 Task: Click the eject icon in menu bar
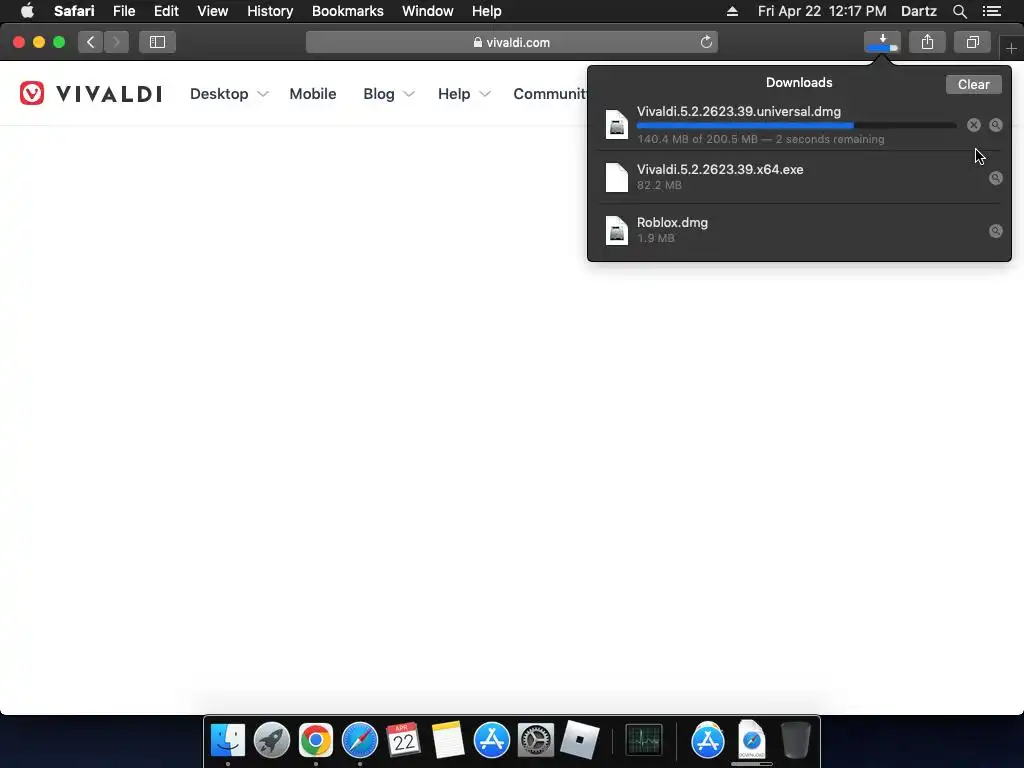pyautogui.click(x=732, y=11)
